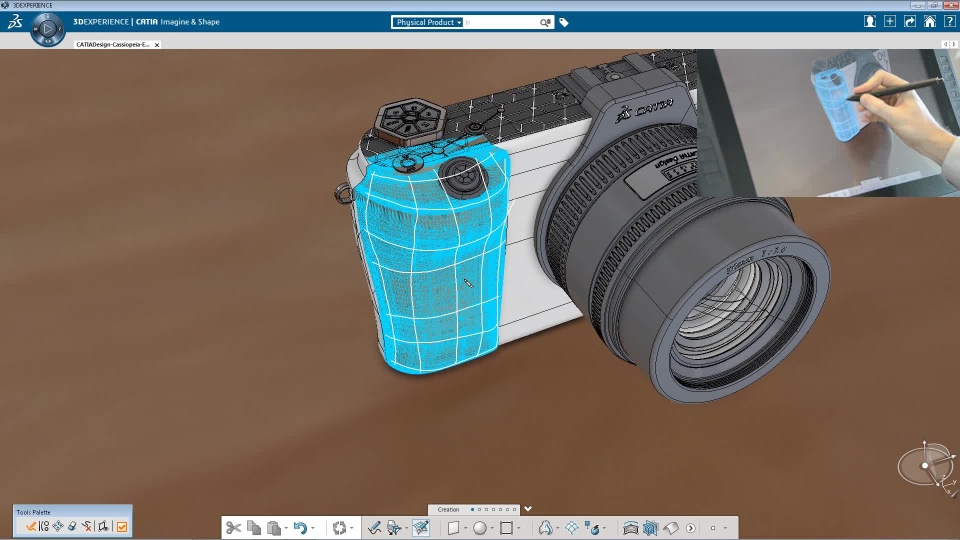
Task: Click the Cut scissors icon
Action: pyautogui.click(x=234, y=528)
